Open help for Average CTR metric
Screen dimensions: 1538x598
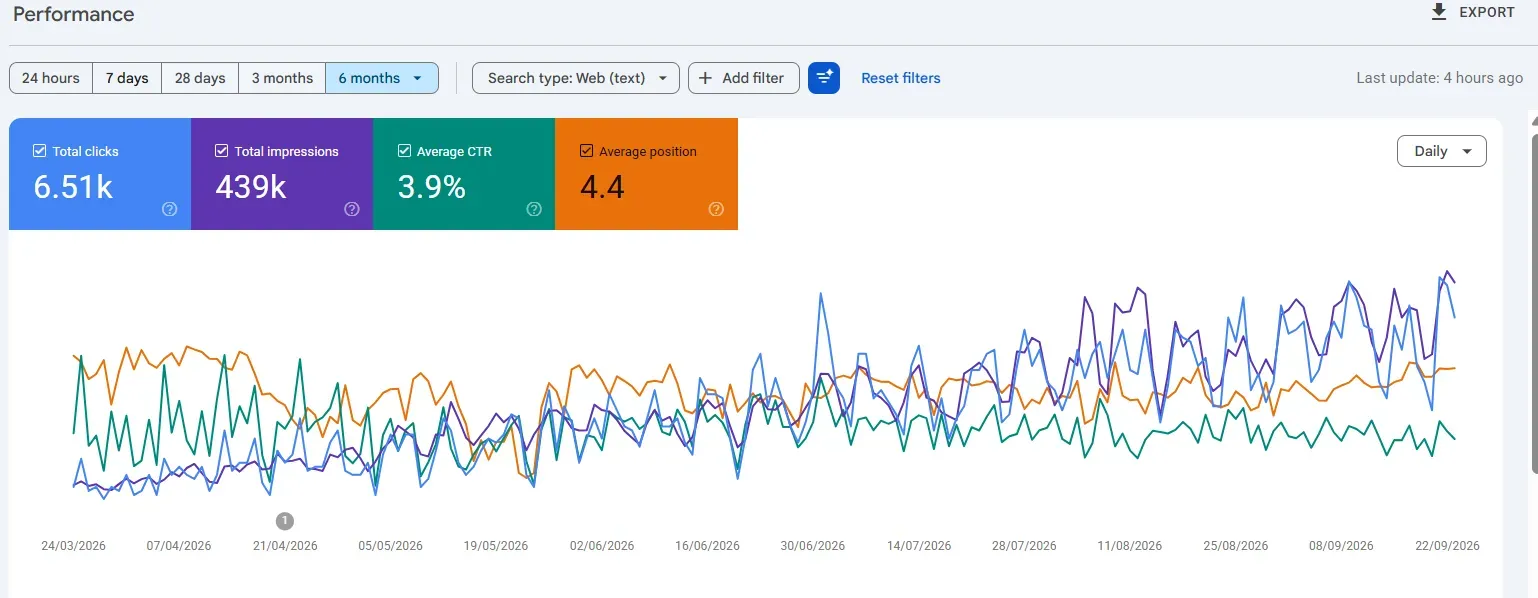pos(534,209)
